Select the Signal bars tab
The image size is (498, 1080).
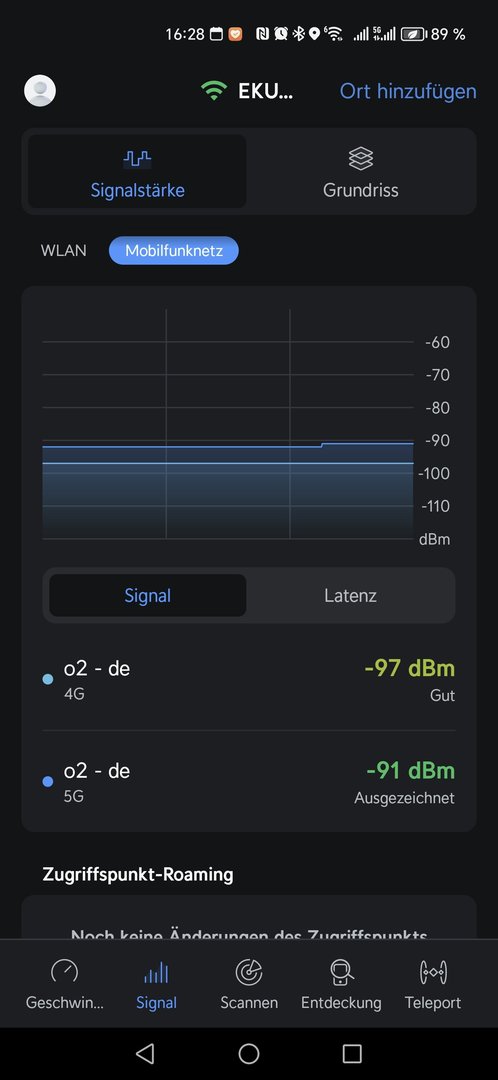pos(156,984)
